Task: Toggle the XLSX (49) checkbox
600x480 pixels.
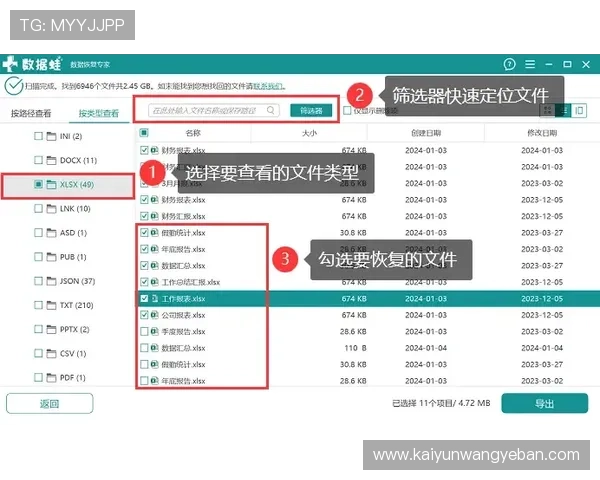Action: pos(38,184)
